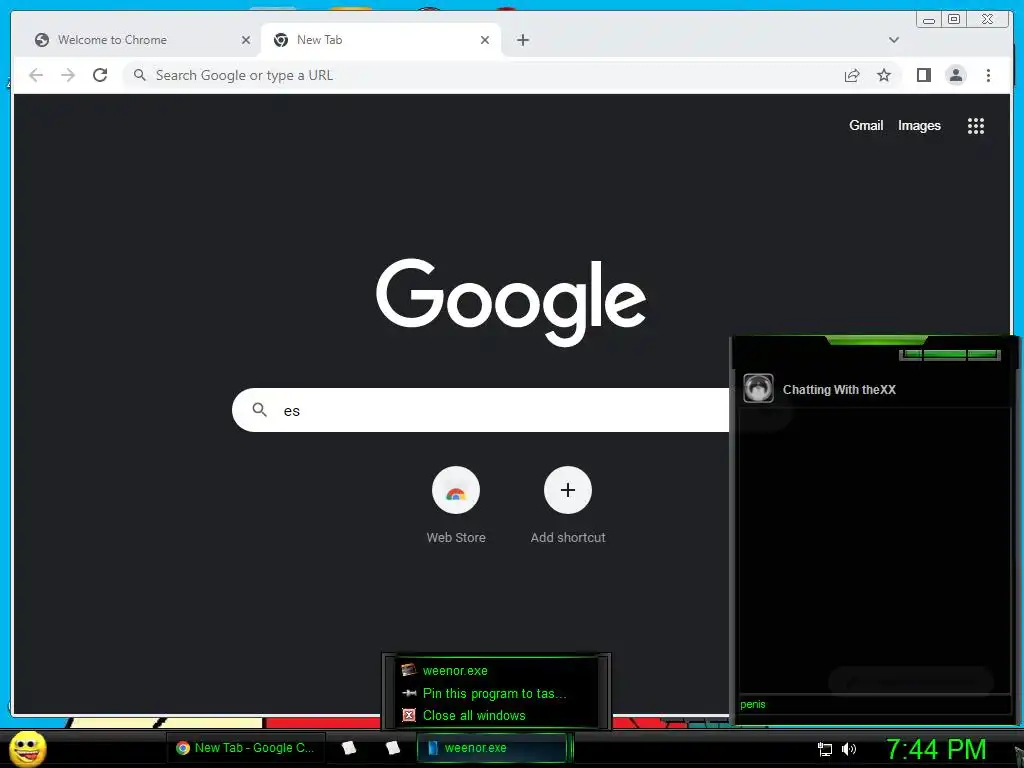Open network icon in system tray
The height and width of the screenshot is (768, 1024).
point(825,749)
